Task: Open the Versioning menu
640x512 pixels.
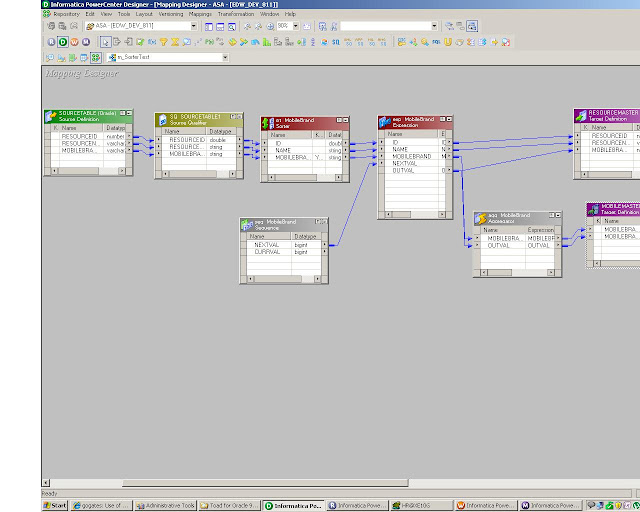Action: pos(171,14)
